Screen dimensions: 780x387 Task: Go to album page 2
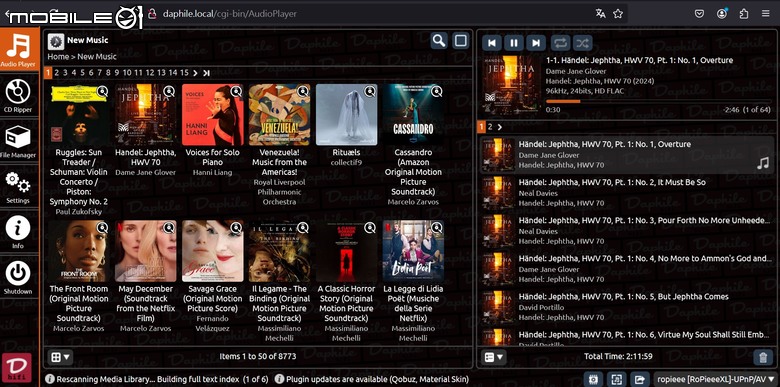click(57, 73)
